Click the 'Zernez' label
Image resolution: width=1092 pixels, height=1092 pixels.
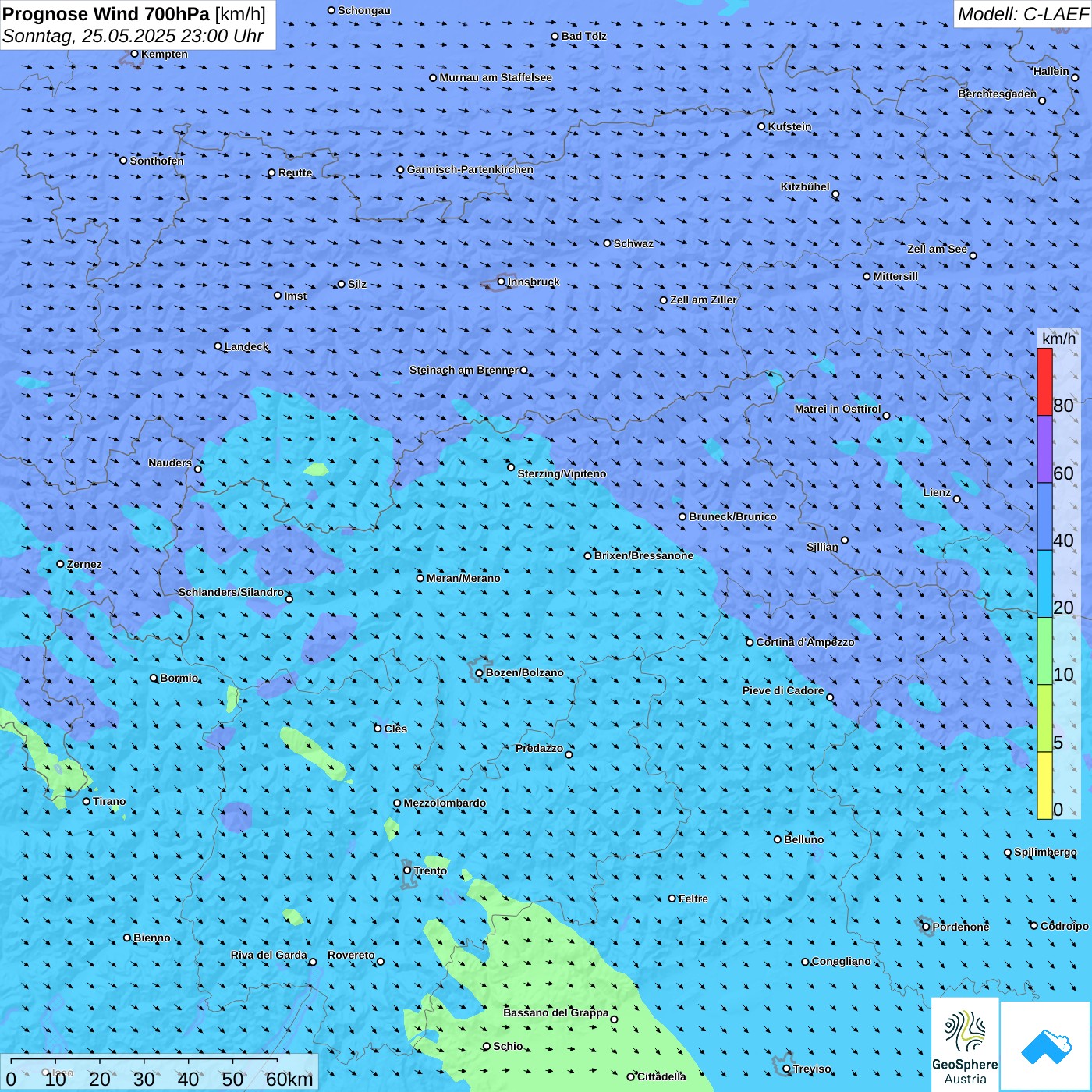pyautogui.click(x=84, y=564)
